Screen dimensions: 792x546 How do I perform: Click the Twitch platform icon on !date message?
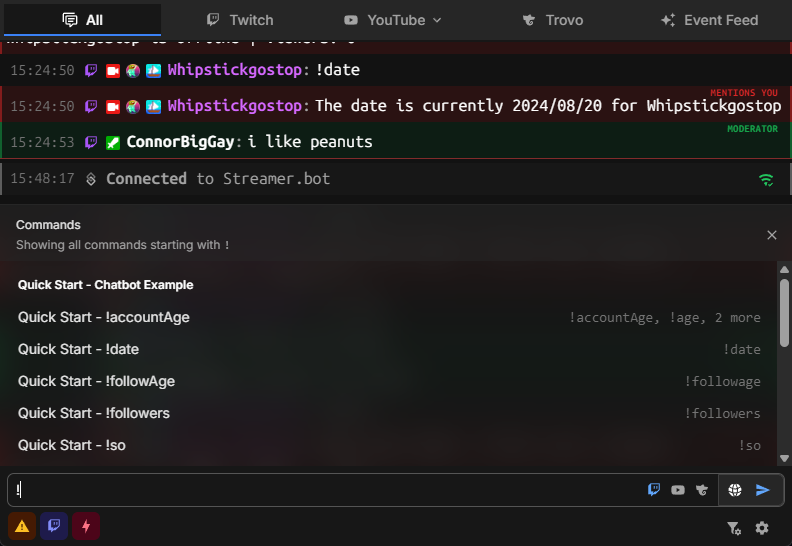pos(91,70)
